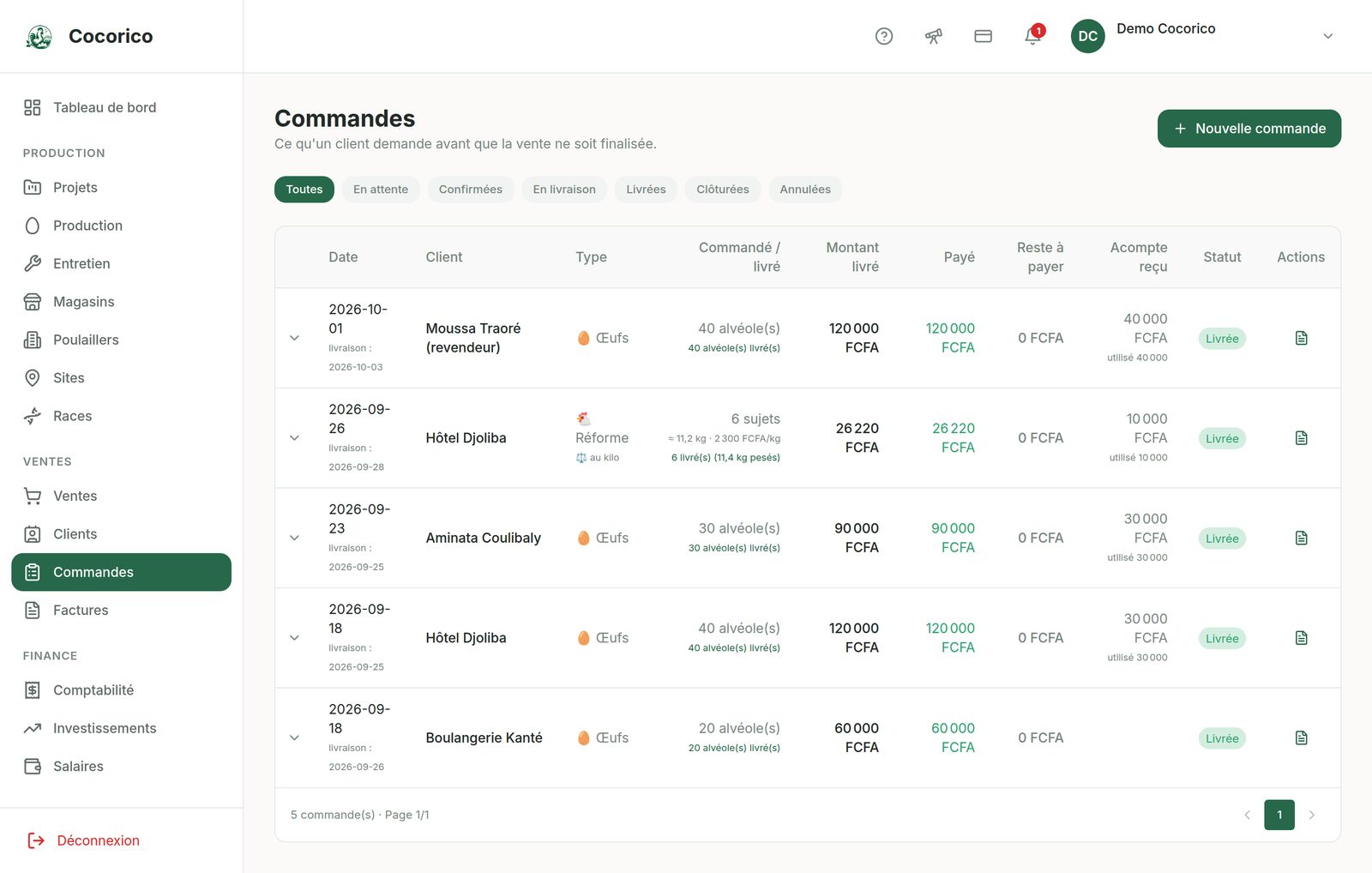Select the Toutes filter tab

click(304, 190)
